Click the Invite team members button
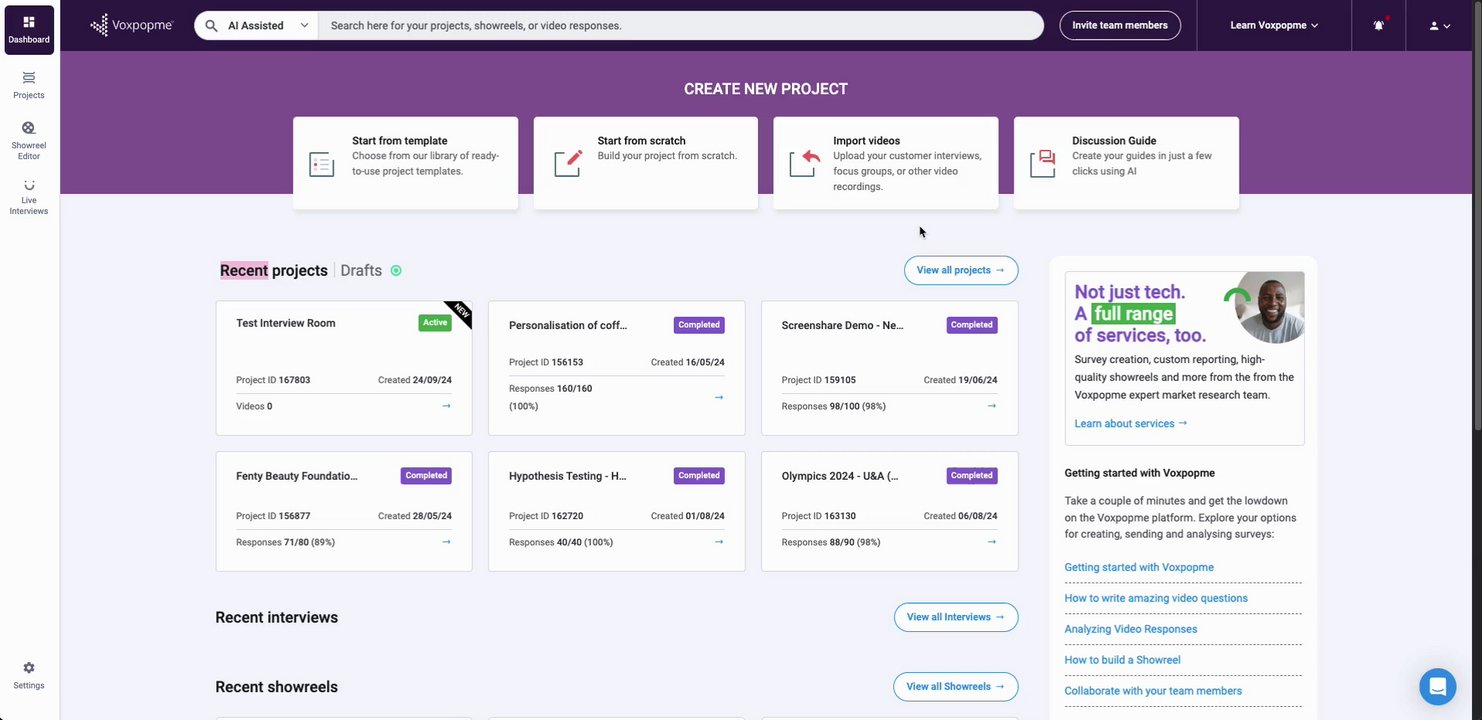This screenshot has width=1482, height=720. (x=1120, y=26)
